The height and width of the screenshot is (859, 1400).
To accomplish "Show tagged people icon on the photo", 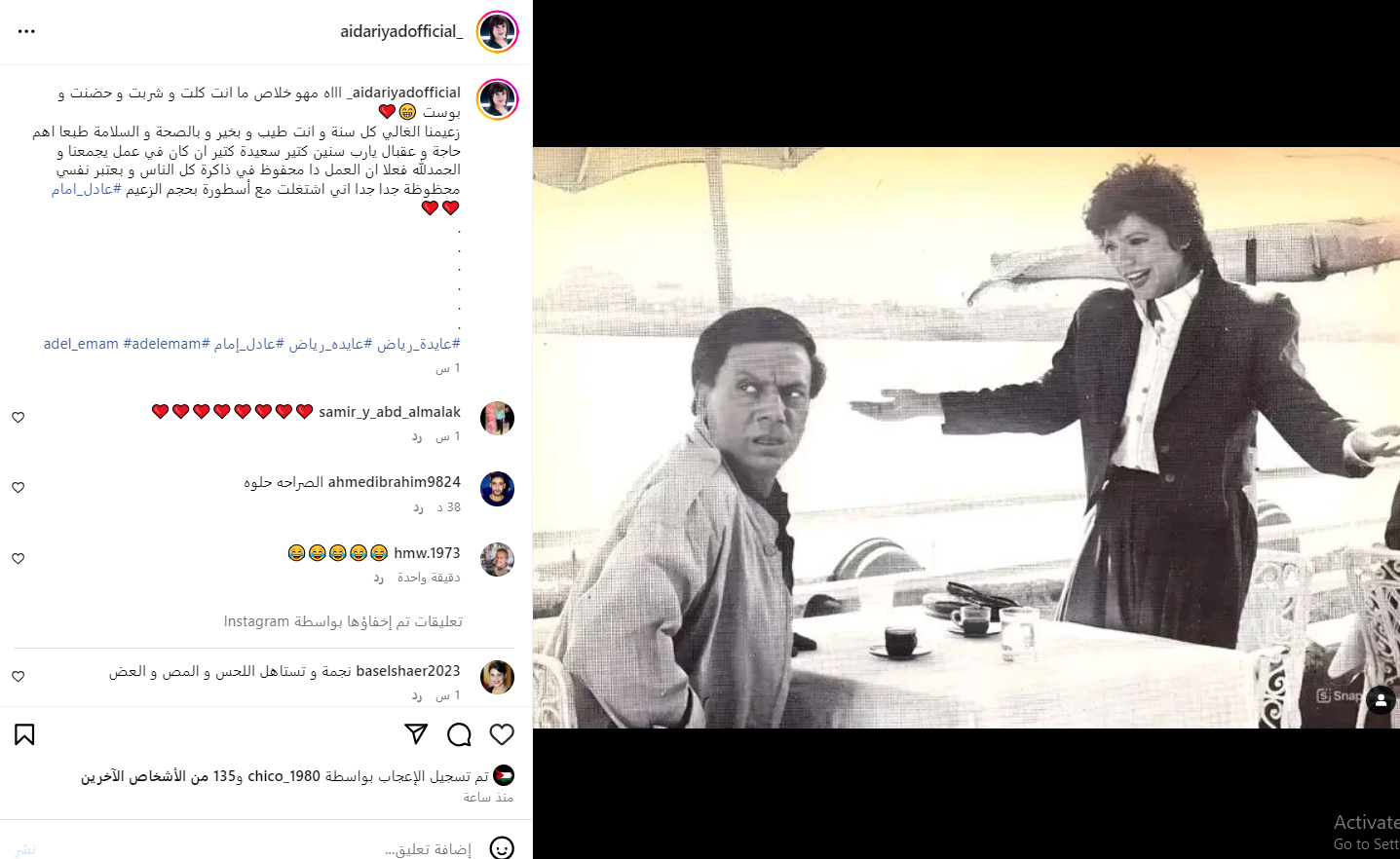I will tap(1381, 699).
